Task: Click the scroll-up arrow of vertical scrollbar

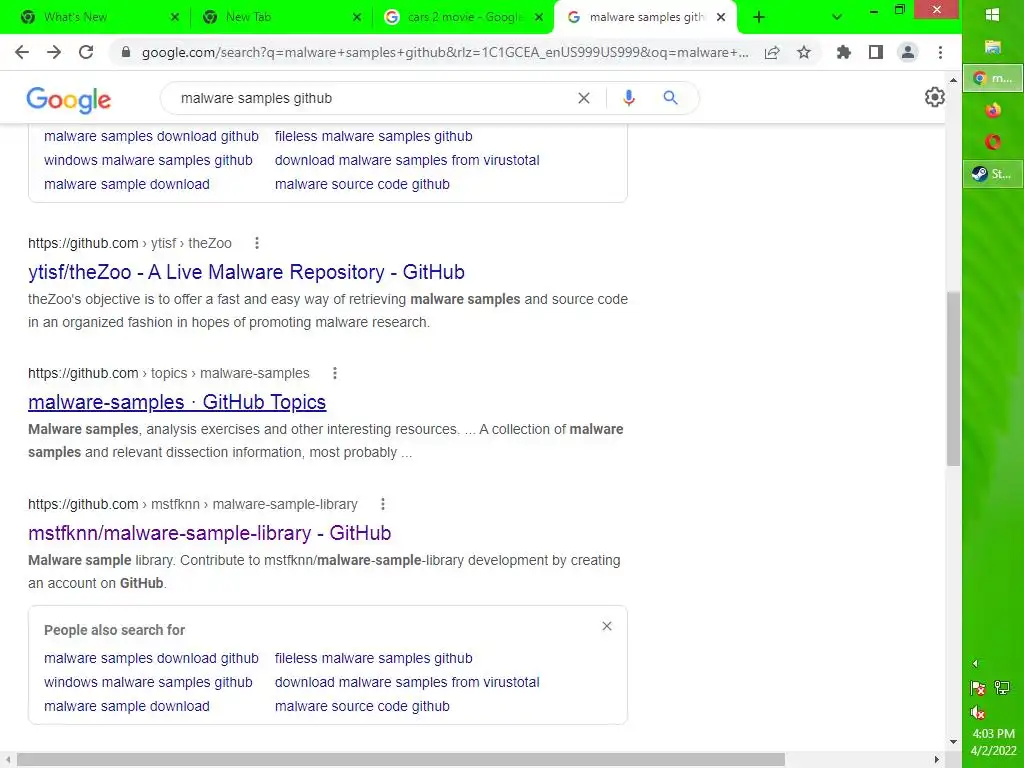Action: [x=953, y=80]
